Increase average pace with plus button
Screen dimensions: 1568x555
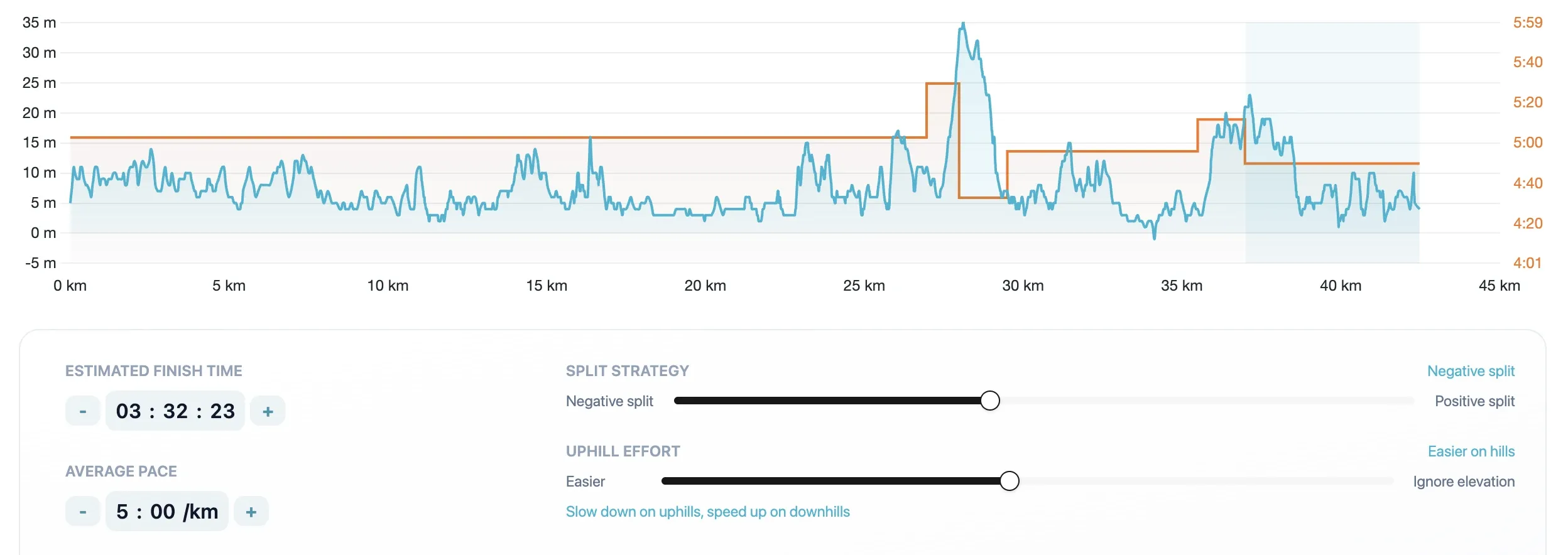click(x=251, y=512)
